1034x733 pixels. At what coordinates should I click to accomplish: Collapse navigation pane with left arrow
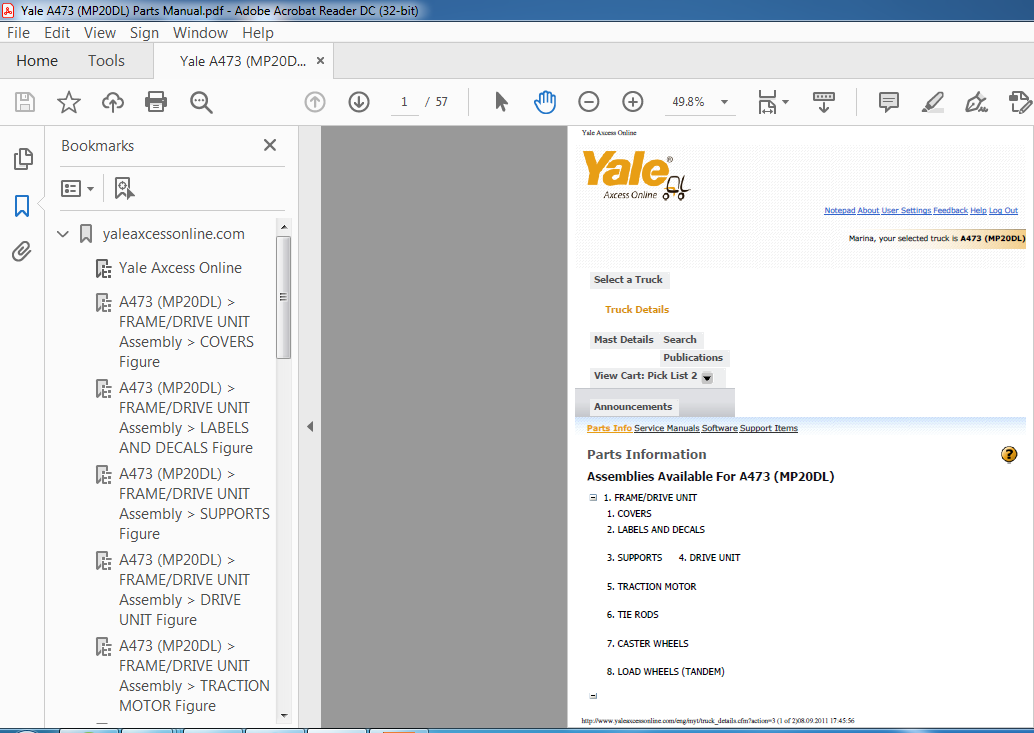[x=309, y=426]
